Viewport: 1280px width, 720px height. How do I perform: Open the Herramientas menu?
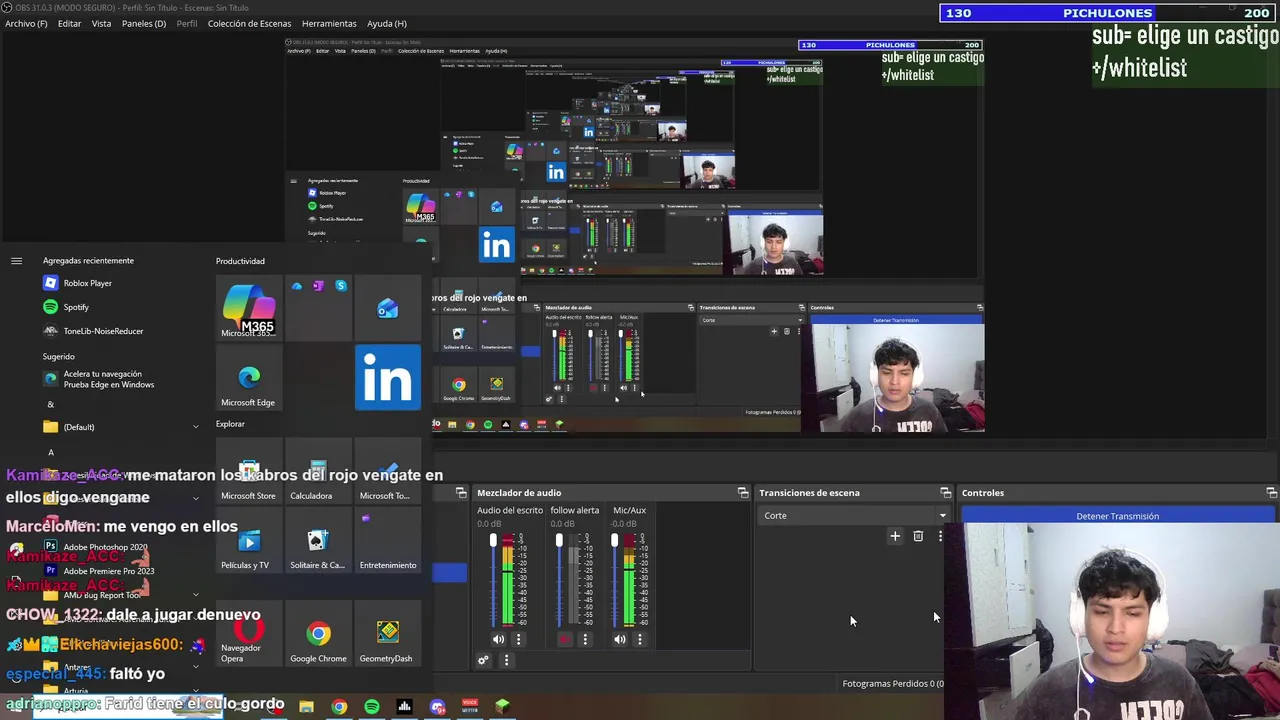329,23
